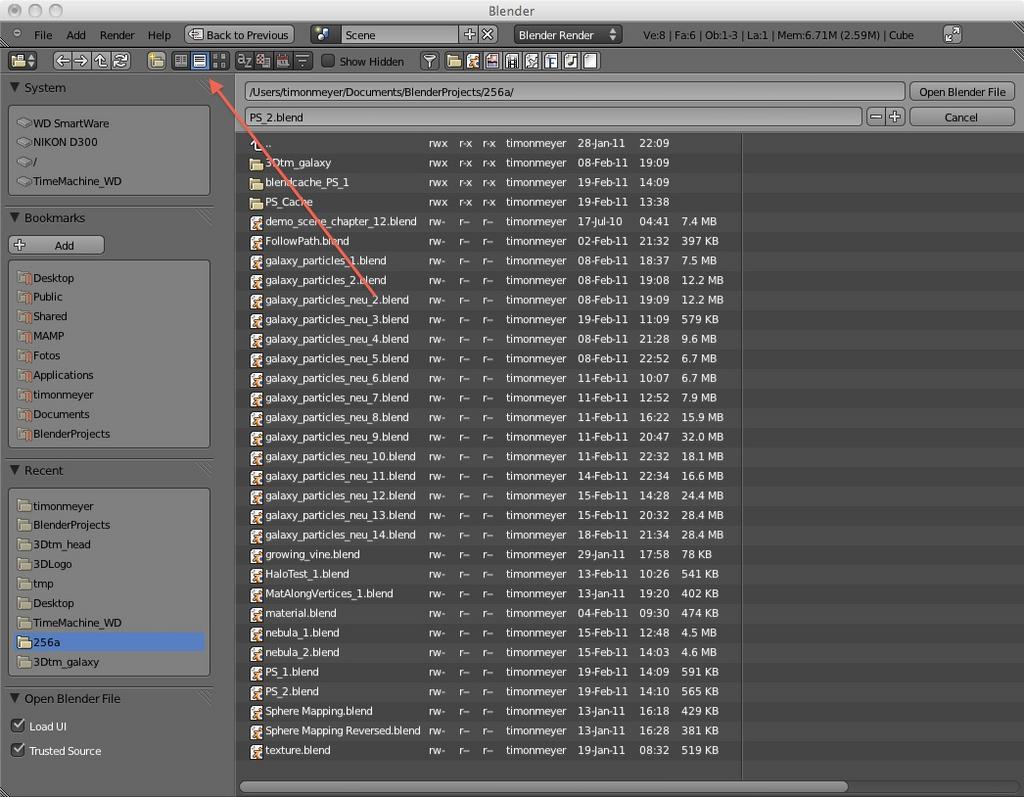Go back to previous folder arrow
Screen dimensions: 1024x797
click(62, 61)
